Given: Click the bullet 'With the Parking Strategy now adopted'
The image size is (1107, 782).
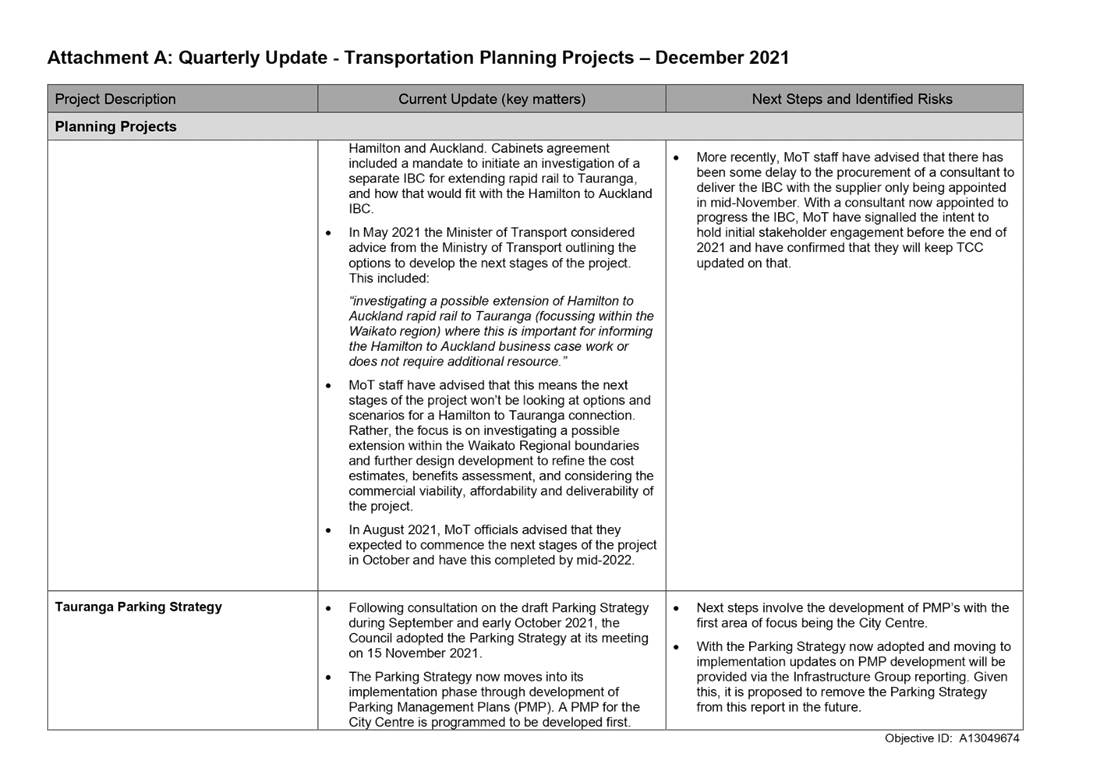Looking at the screenshot, I should [854, 677].
